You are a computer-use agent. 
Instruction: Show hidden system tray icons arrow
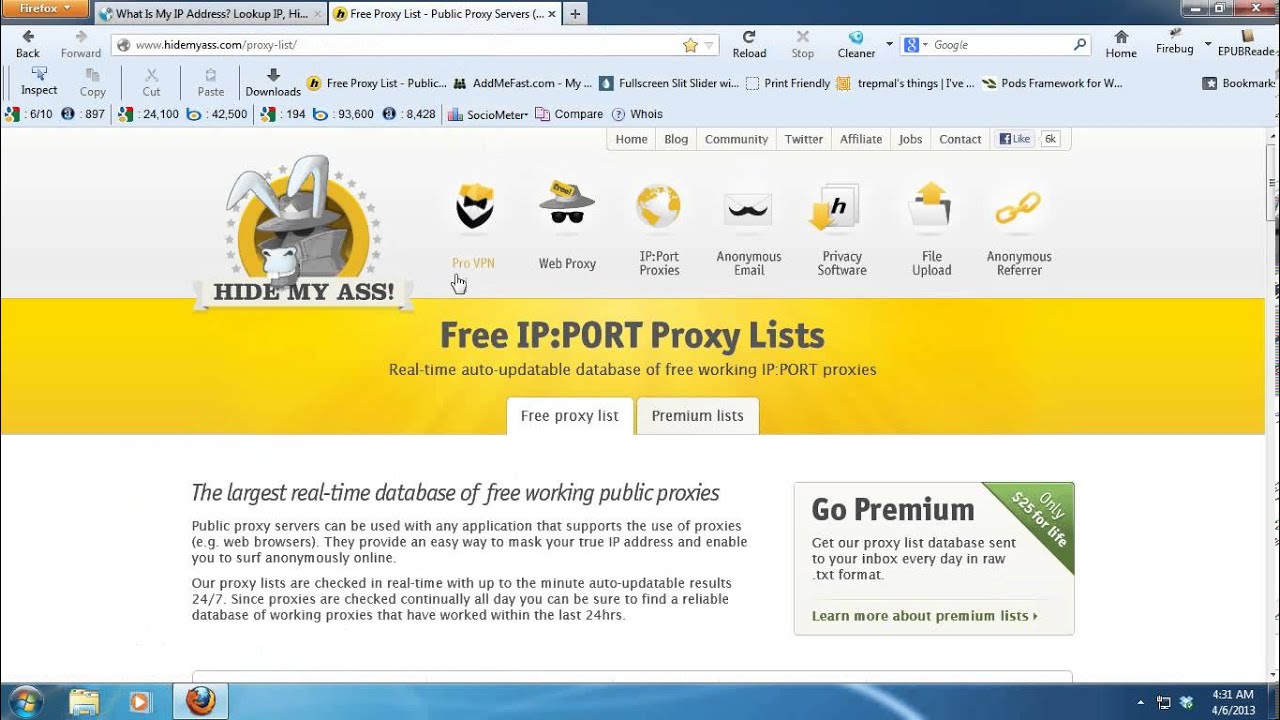[x=1141, y=703]
